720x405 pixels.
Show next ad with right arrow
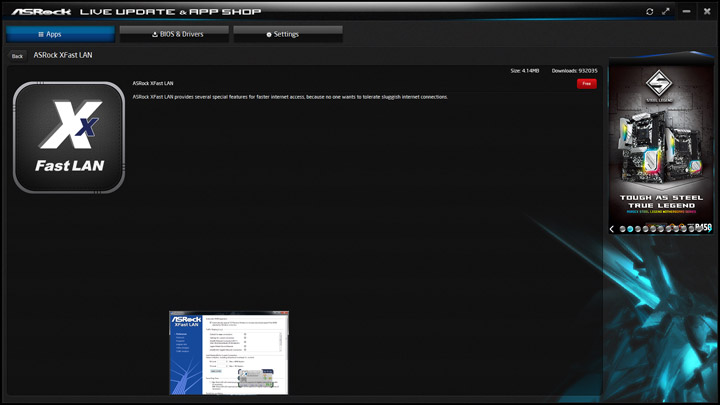[710, 229]
